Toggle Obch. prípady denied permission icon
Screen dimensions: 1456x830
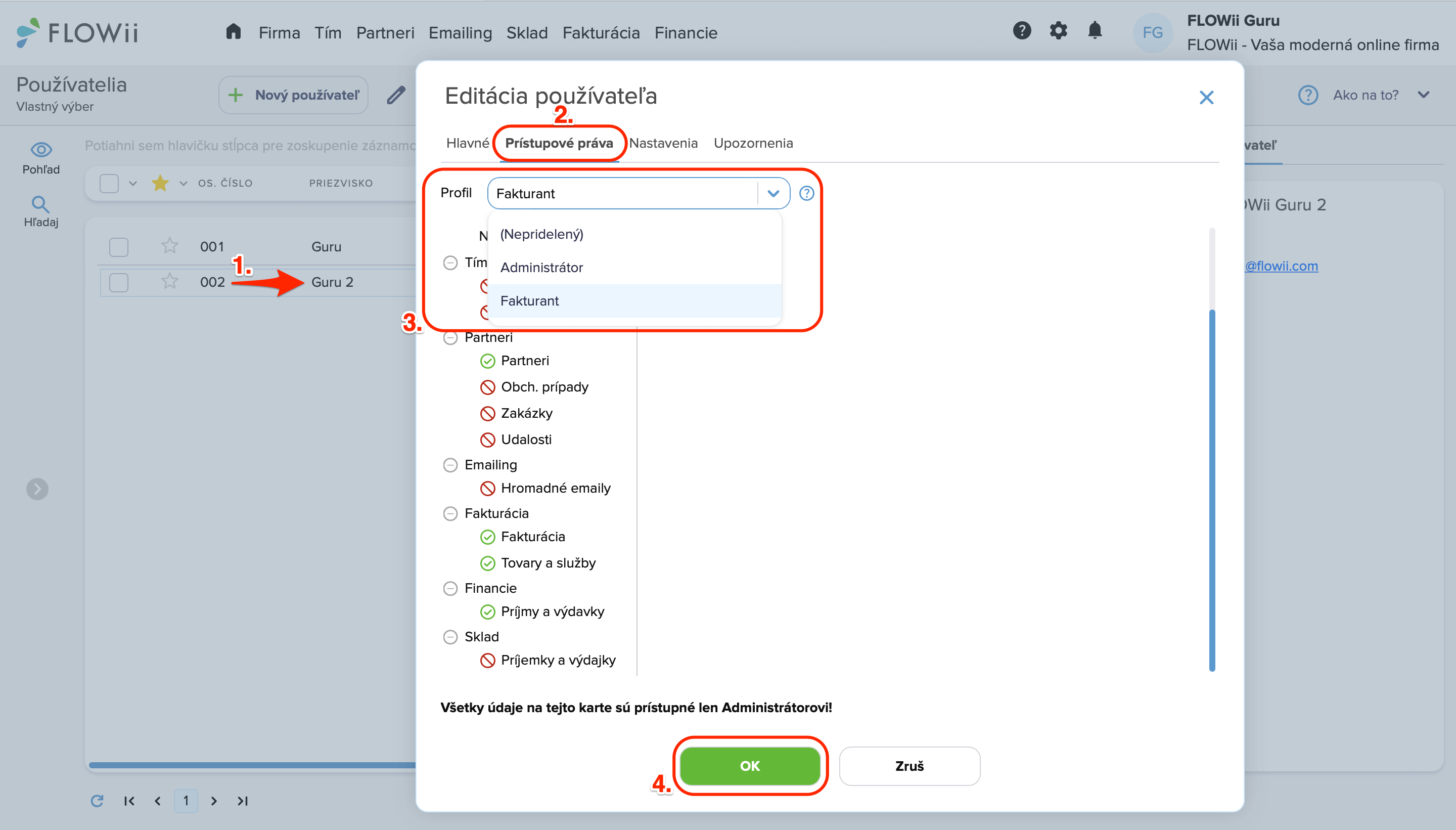488,387
